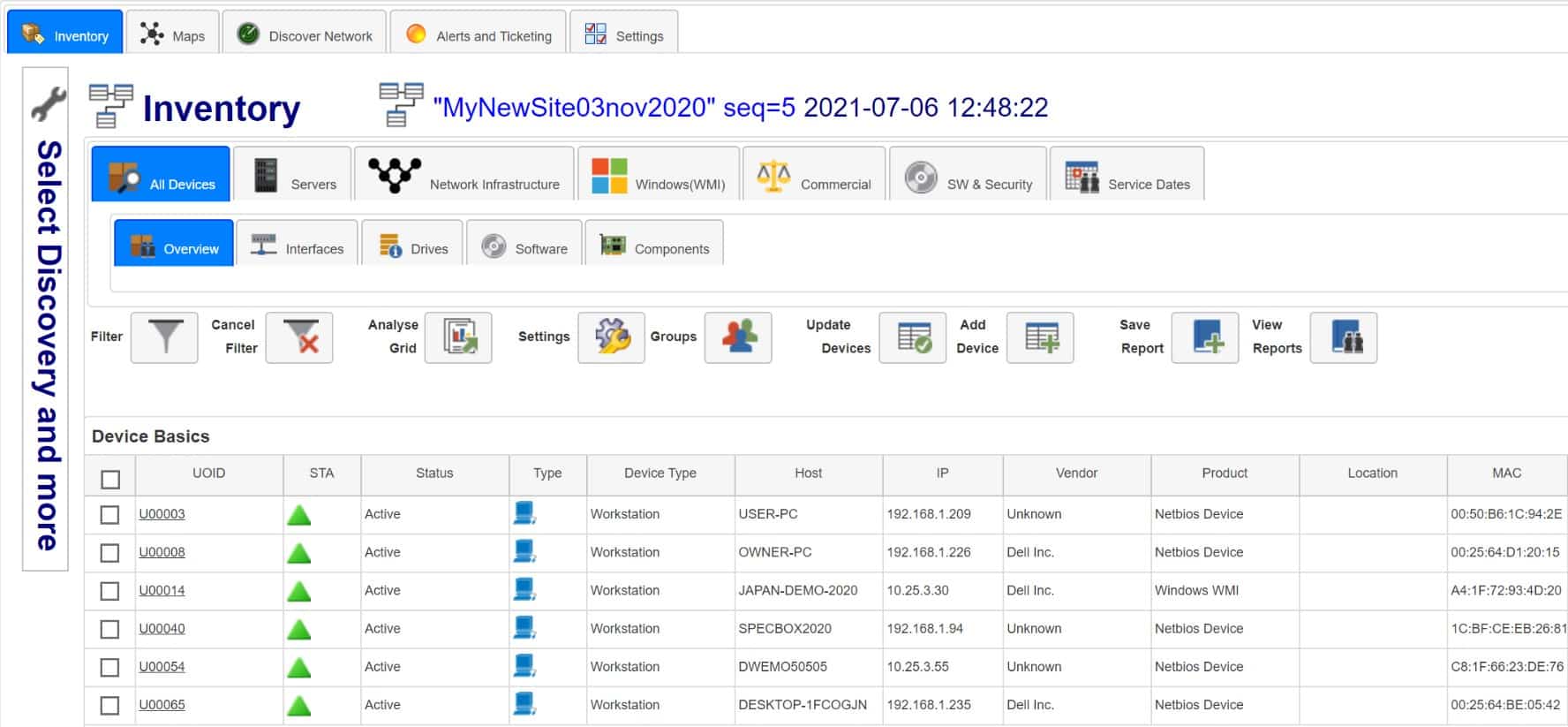Screen dimensions: 1568x727
Task: Check the box for device U00008
Action: [x=109, y=553]
